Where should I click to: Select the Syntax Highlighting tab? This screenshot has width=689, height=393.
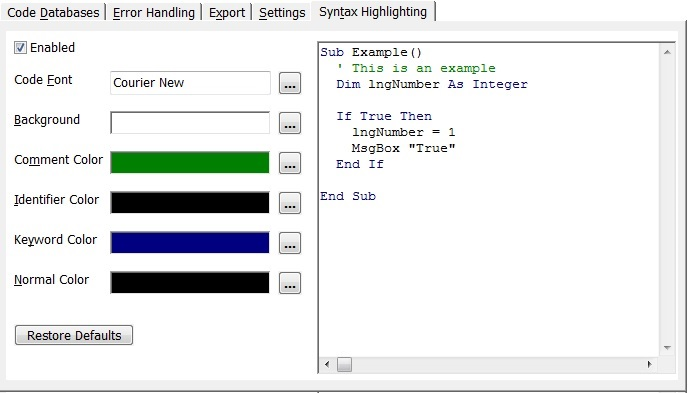(373, 12)
